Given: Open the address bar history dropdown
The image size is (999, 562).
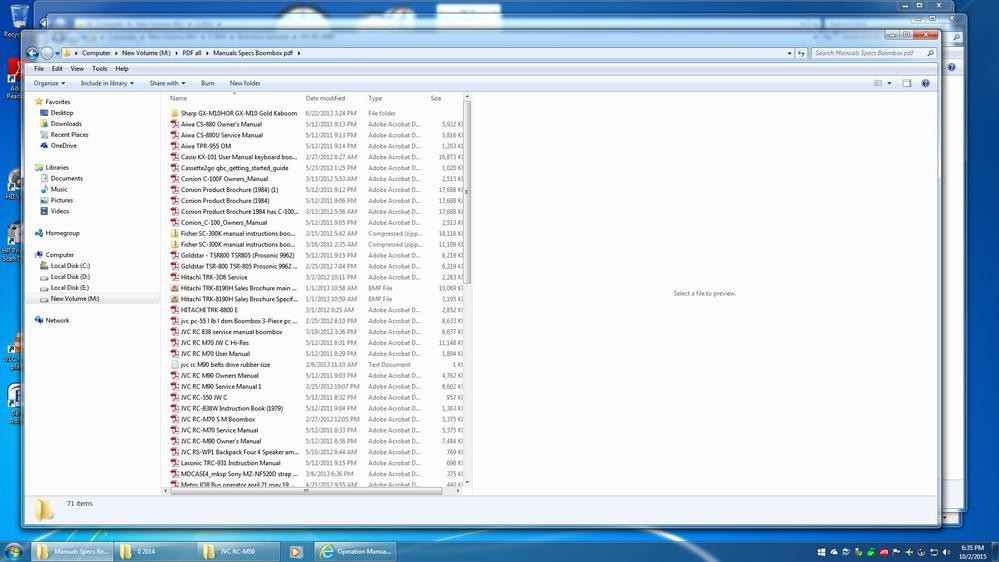Looking at the screenshot, I should (789, 54).
